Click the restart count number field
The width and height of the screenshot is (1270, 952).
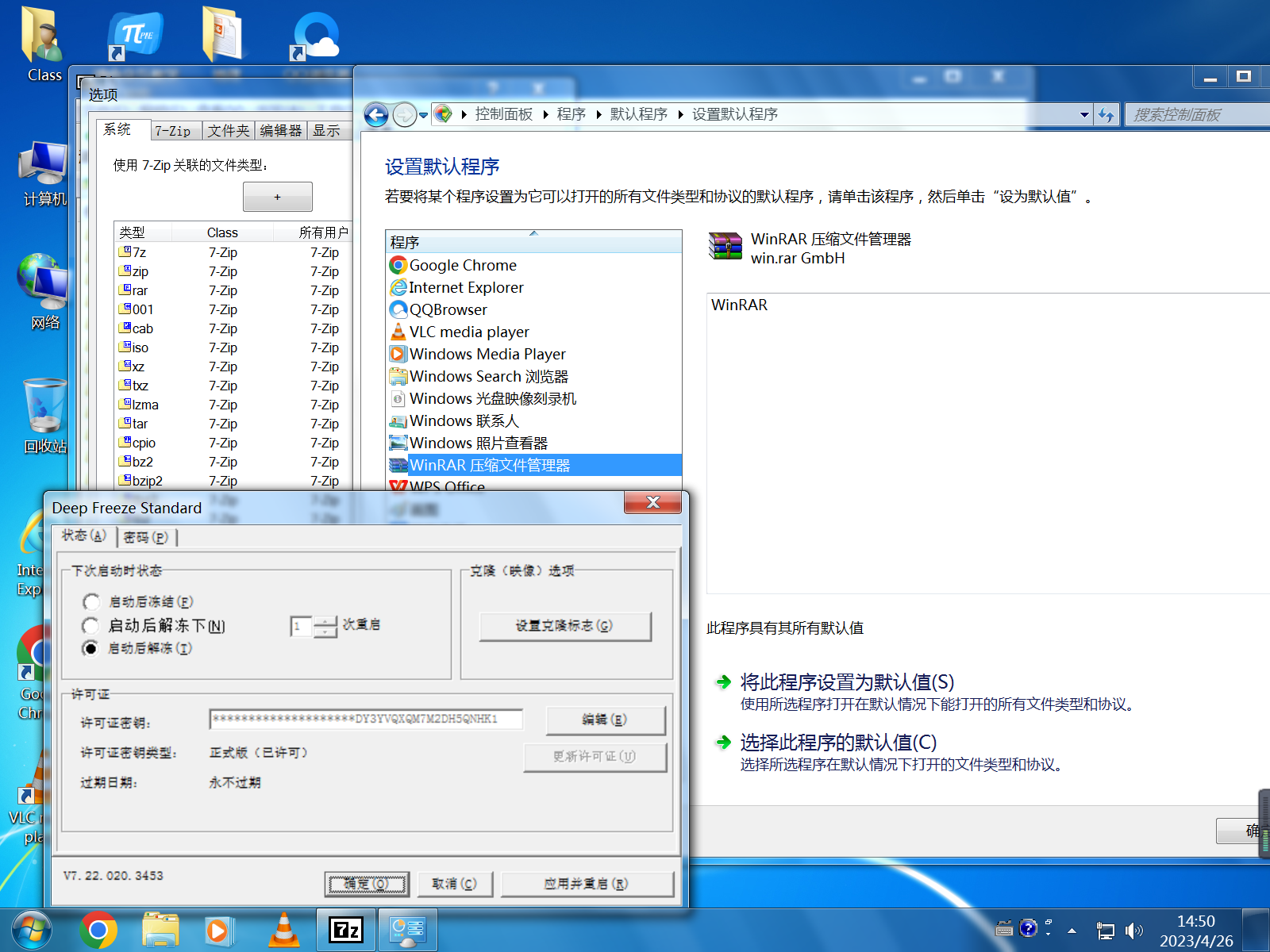click(302, 627)
